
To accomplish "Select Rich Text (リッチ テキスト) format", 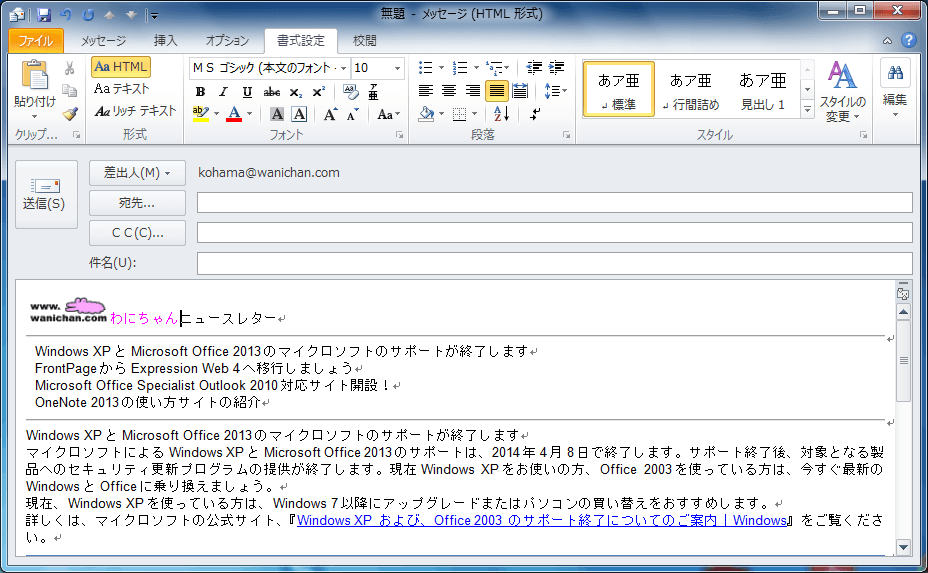I will (135, 111).
